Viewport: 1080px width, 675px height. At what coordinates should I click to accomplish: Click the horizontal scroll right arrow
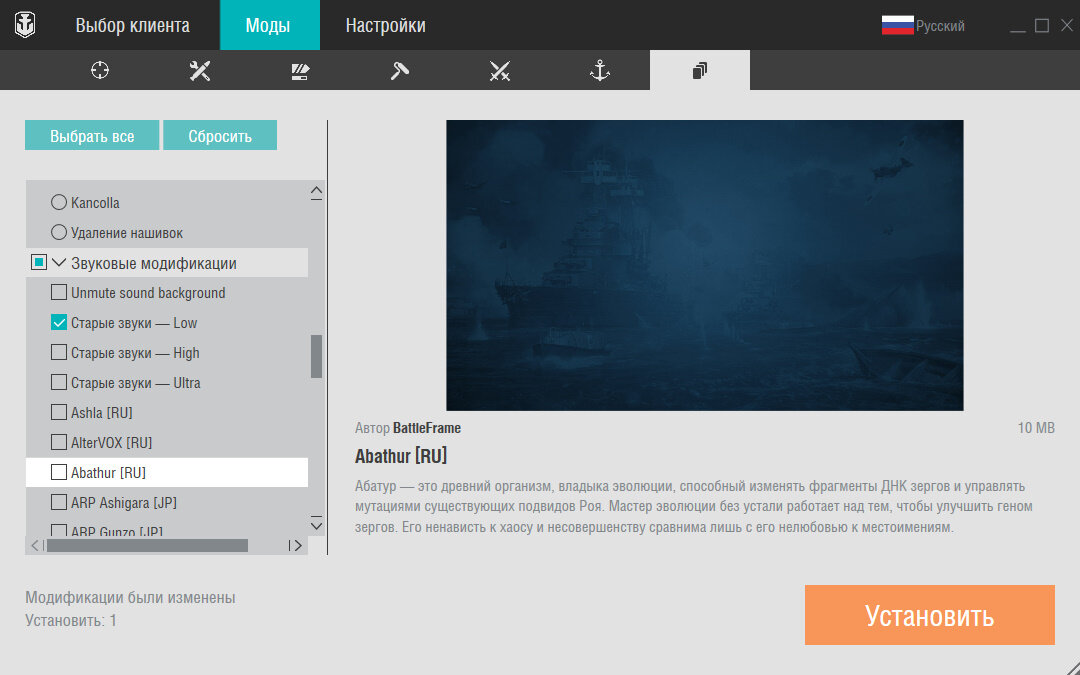click(x=296, y=546)
